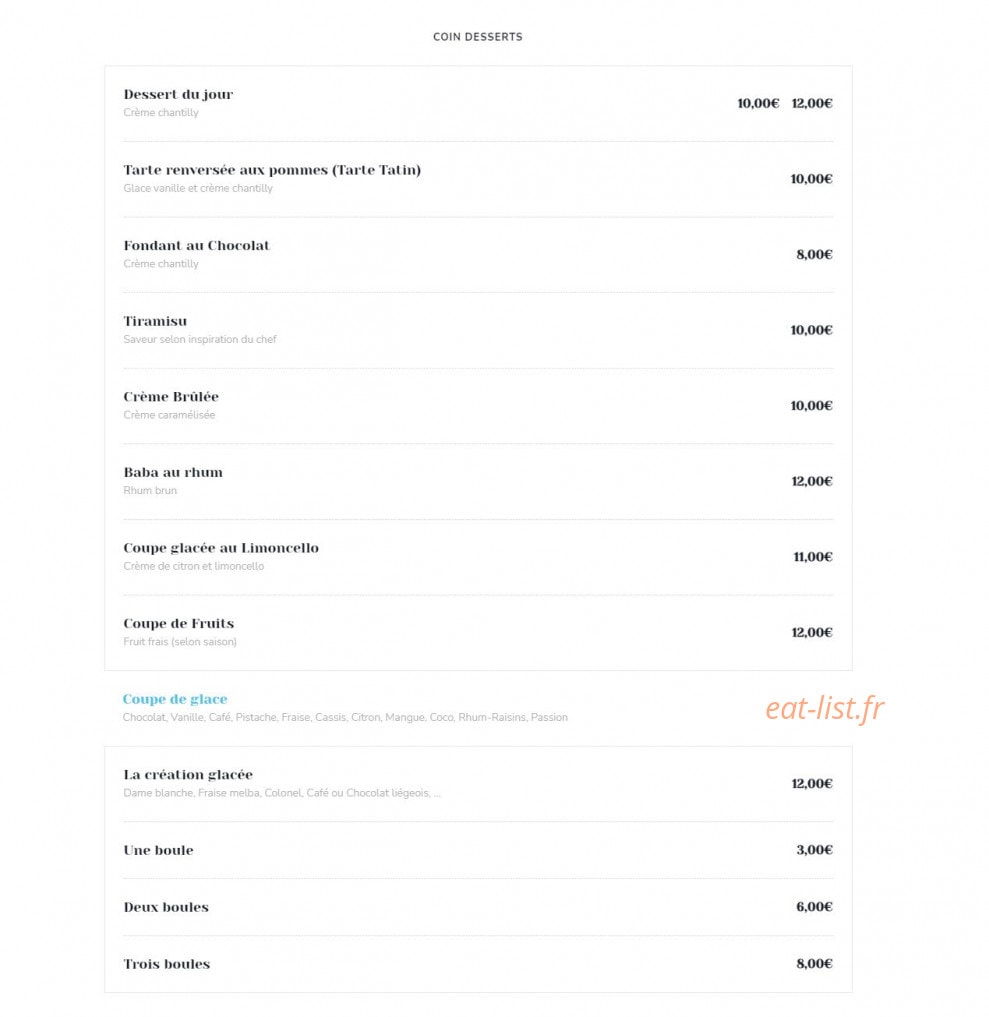Click the Trois boules 8,00€ price
The image size is (989, 1017).
click(x=814, y=964)
